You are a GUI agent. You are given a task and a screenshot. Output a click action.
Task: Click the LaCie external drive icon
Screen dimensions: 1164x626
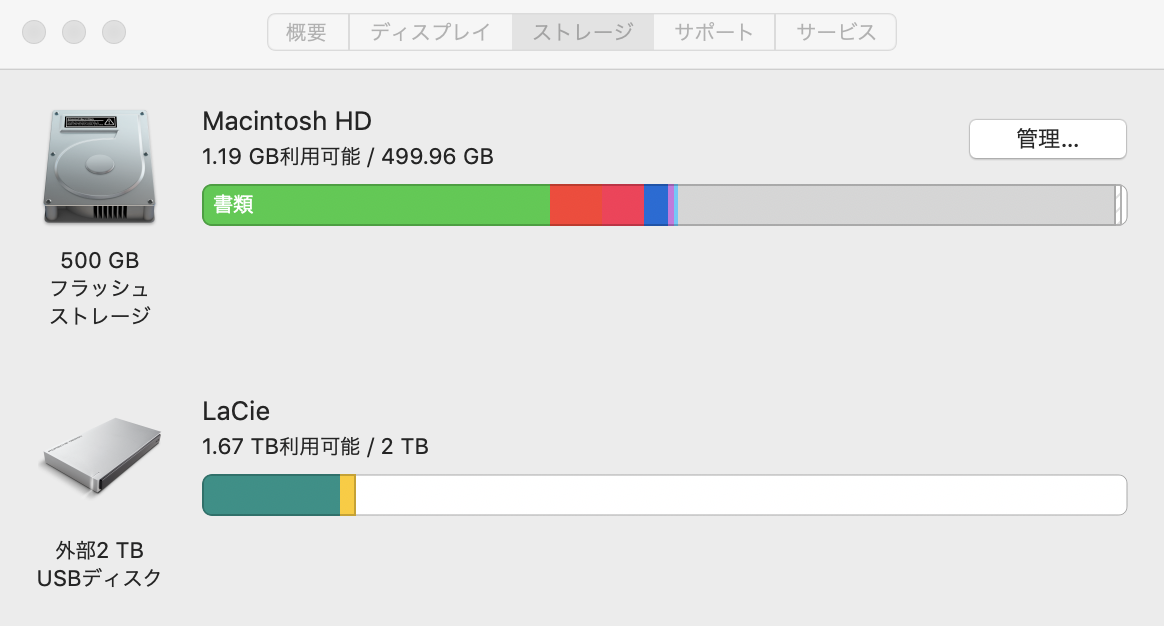pos(100,455)
